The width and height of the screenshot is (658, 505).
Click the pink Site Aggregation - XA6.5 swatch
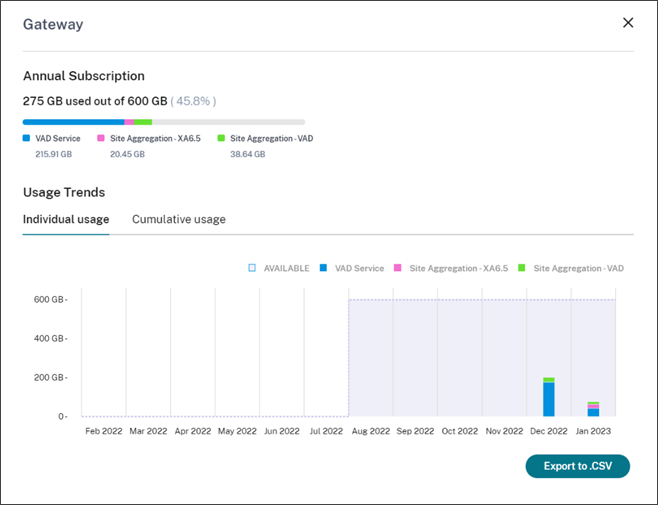tap(101, 139)
